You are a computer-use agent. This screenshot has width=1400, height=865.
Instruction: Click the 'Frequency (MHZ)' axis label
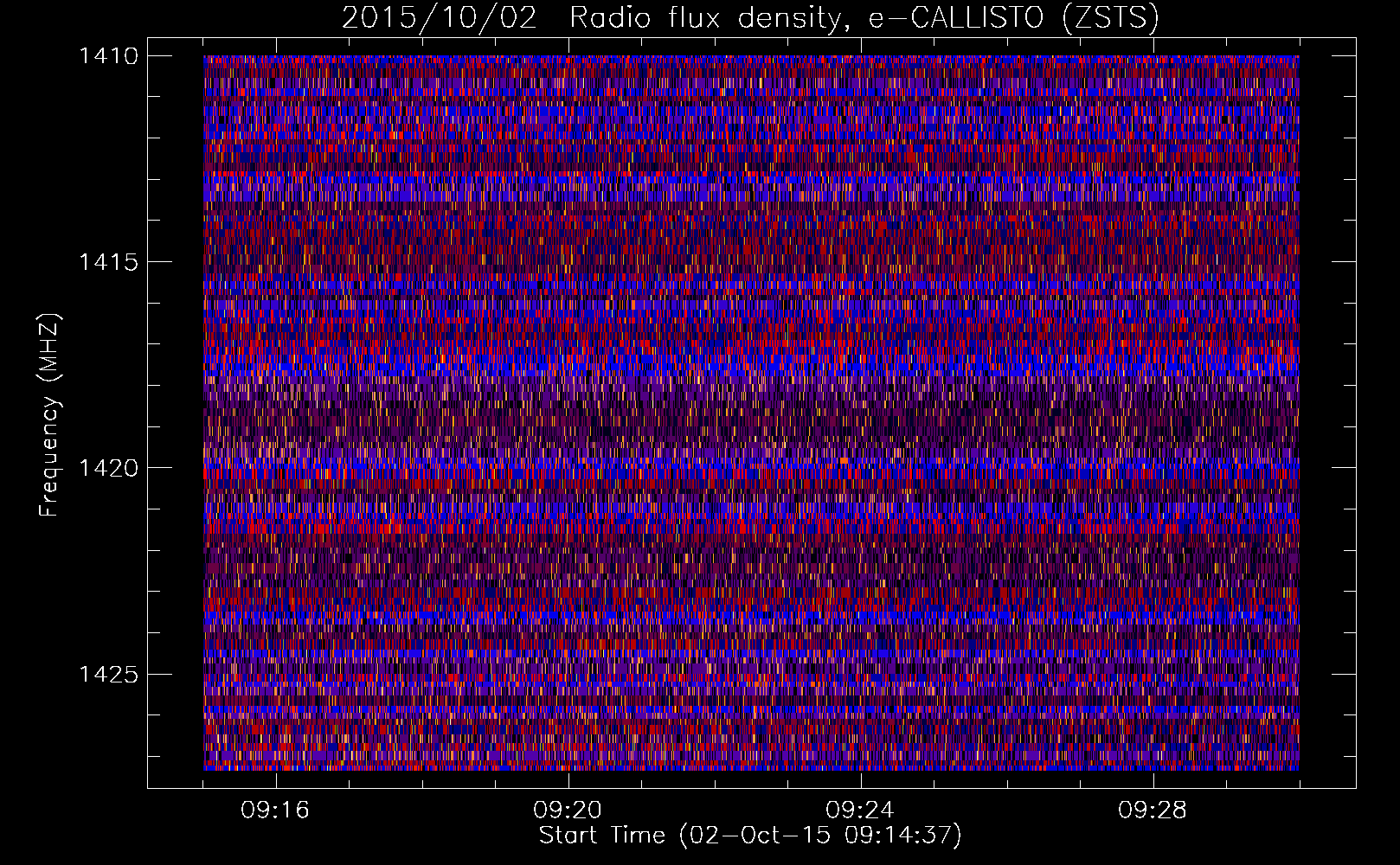[49, 415]
